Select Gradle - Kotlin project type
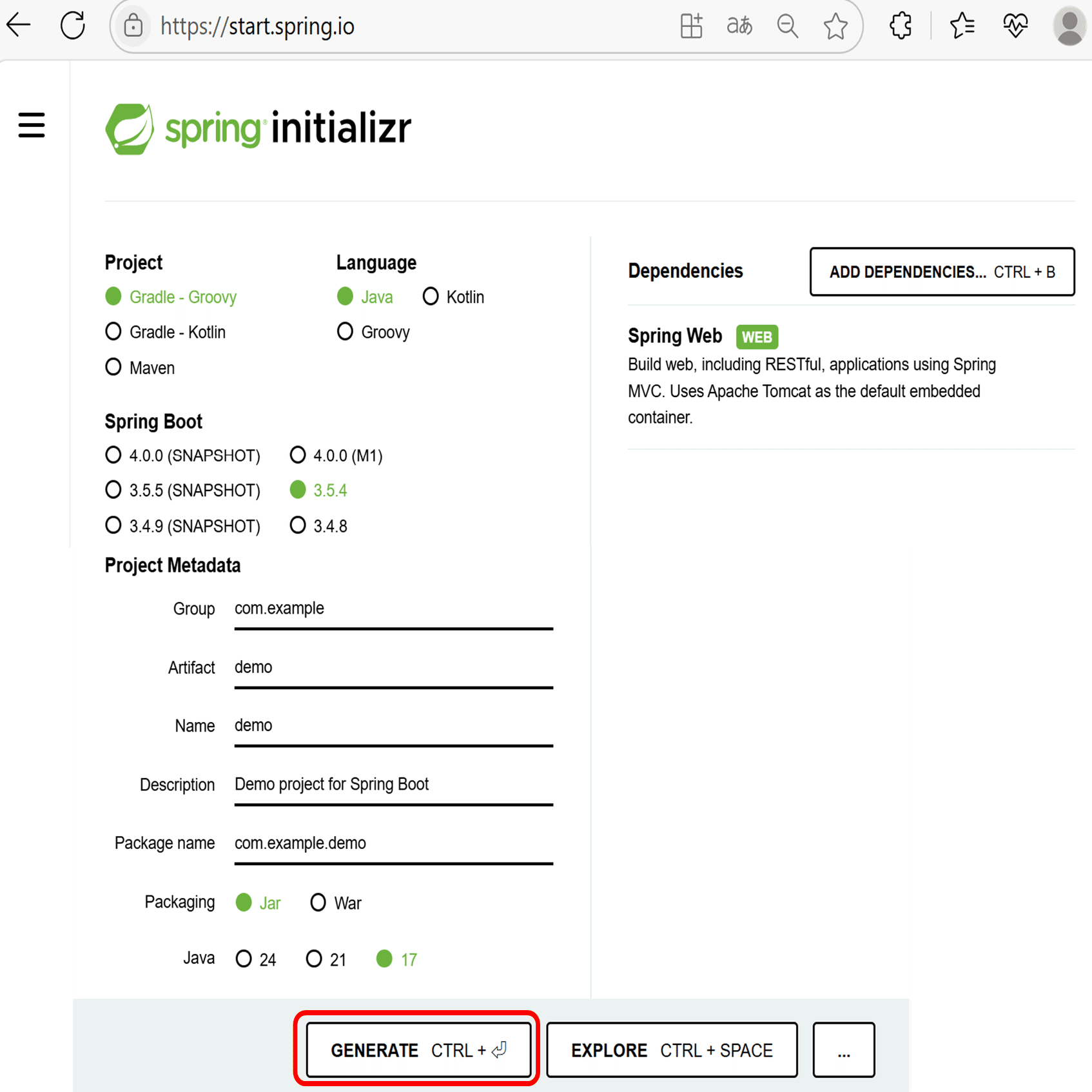 pos(165,332)
